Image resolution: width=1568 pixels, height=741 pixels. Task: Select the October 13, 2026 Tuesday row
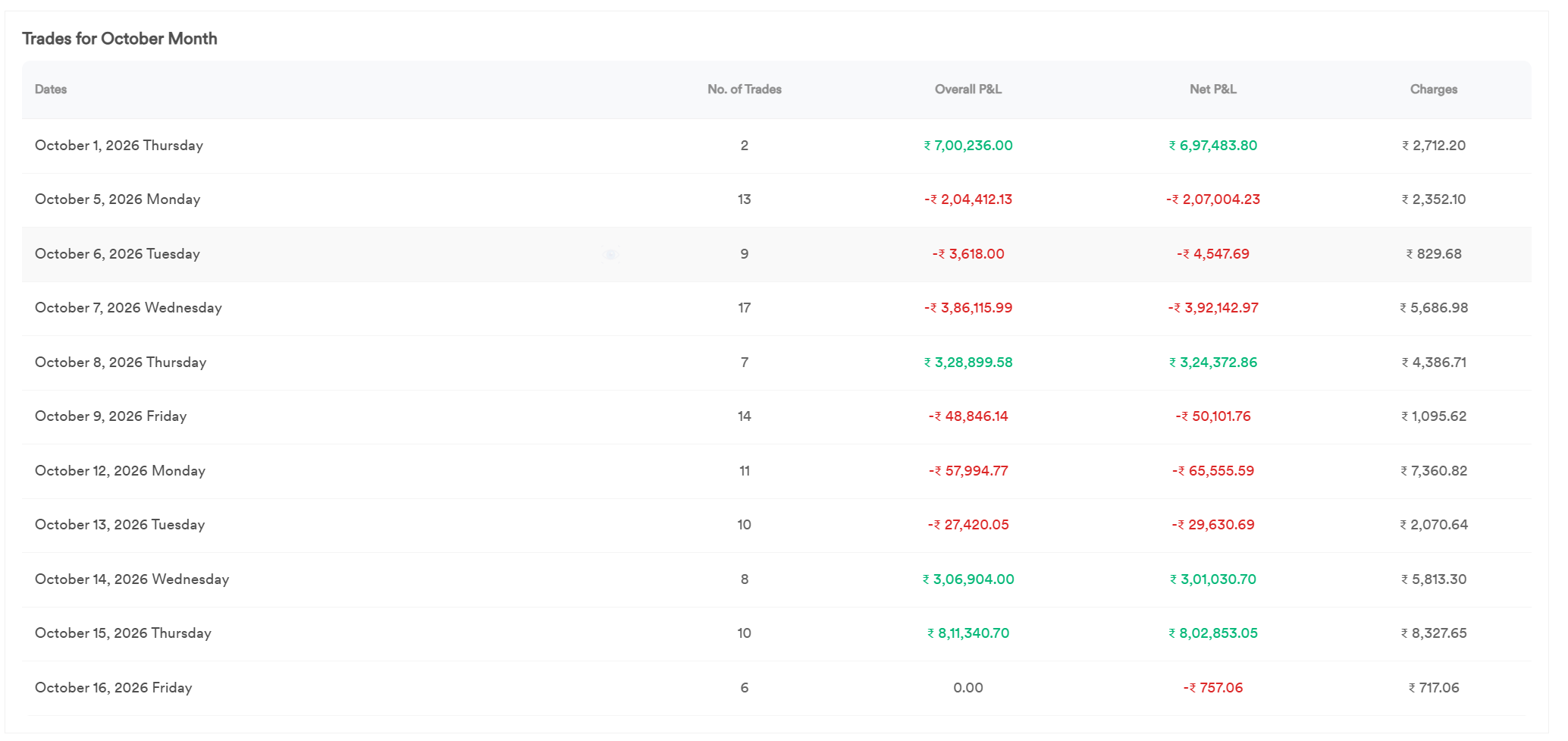776,525
